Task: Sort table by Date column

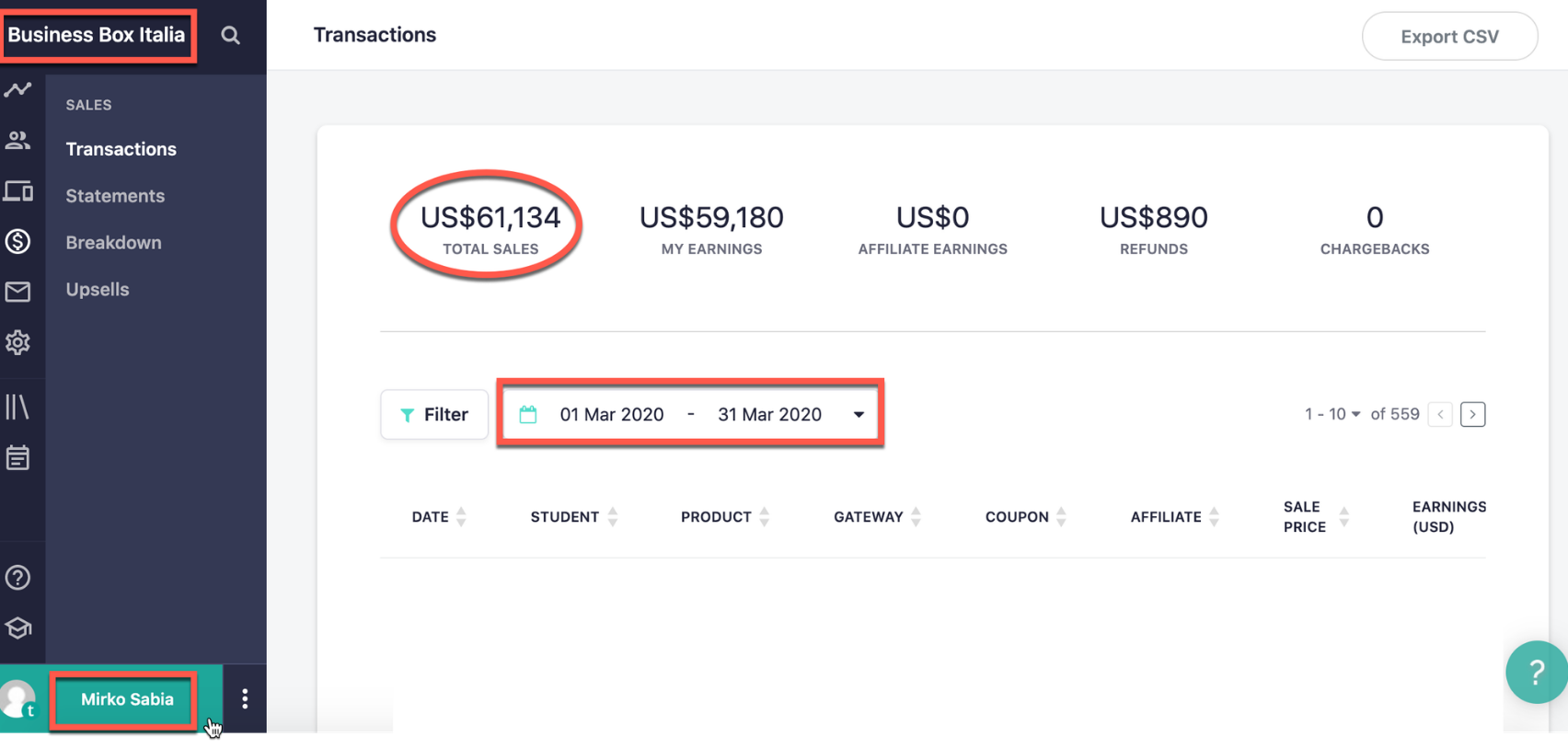Action: tap(439, 517)
